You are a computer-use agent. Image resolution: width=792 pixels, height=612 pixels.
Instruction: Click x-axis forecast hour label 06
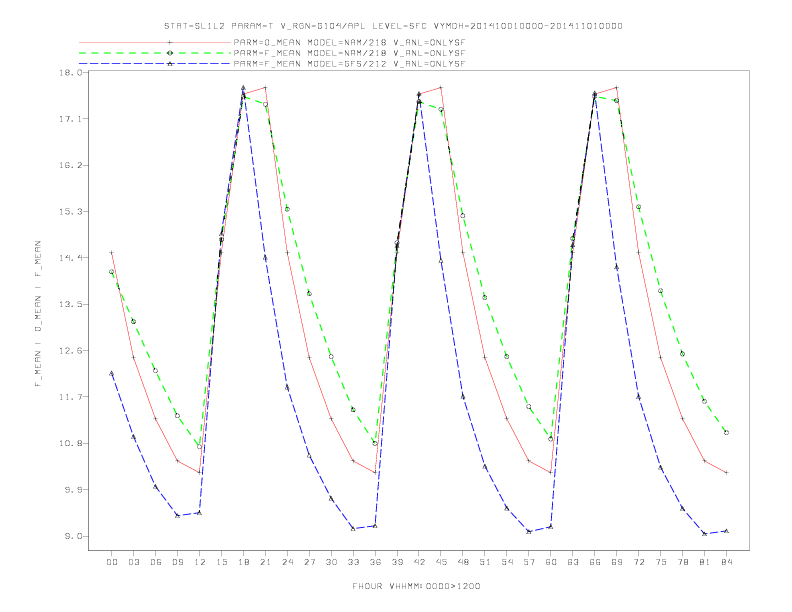point(156,562)
